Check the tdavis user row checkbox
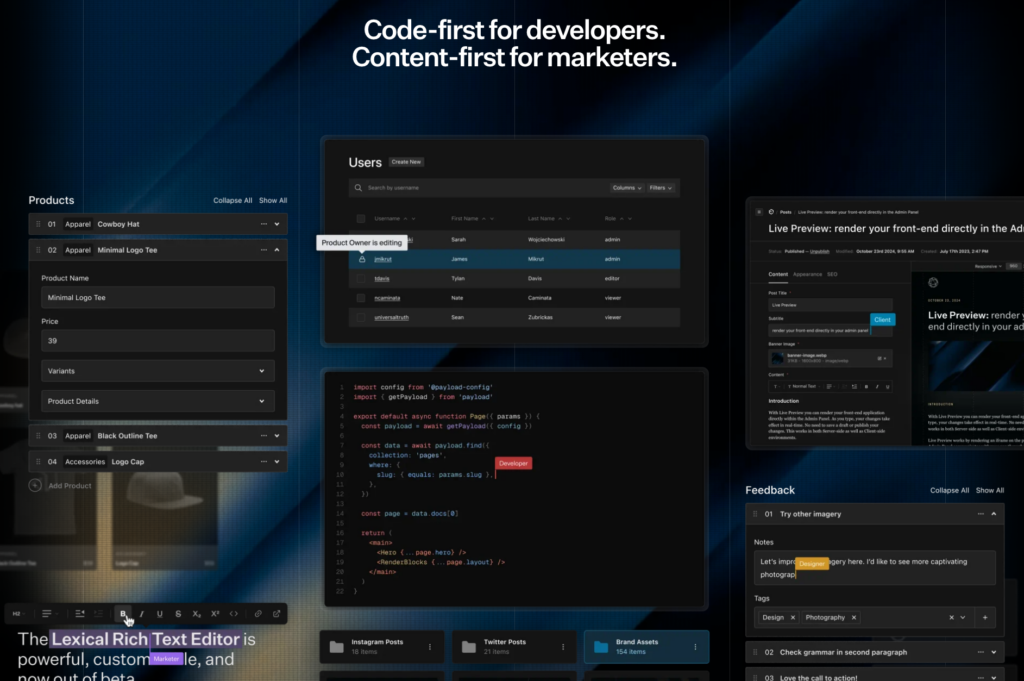 pyautogui.click(x=360, y=279)
